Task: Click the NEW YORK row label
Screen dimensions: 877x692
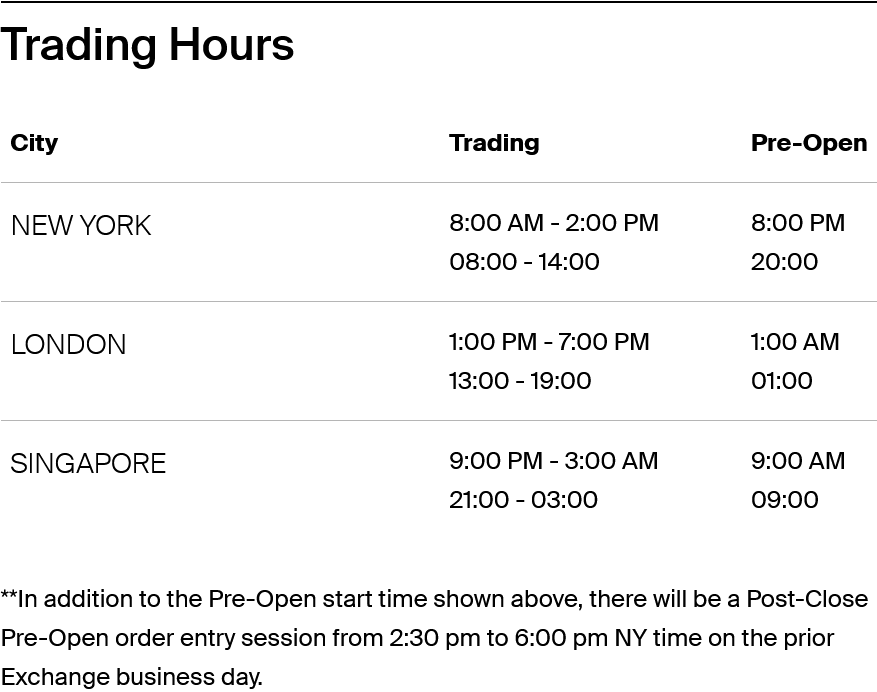Action: 81,226
